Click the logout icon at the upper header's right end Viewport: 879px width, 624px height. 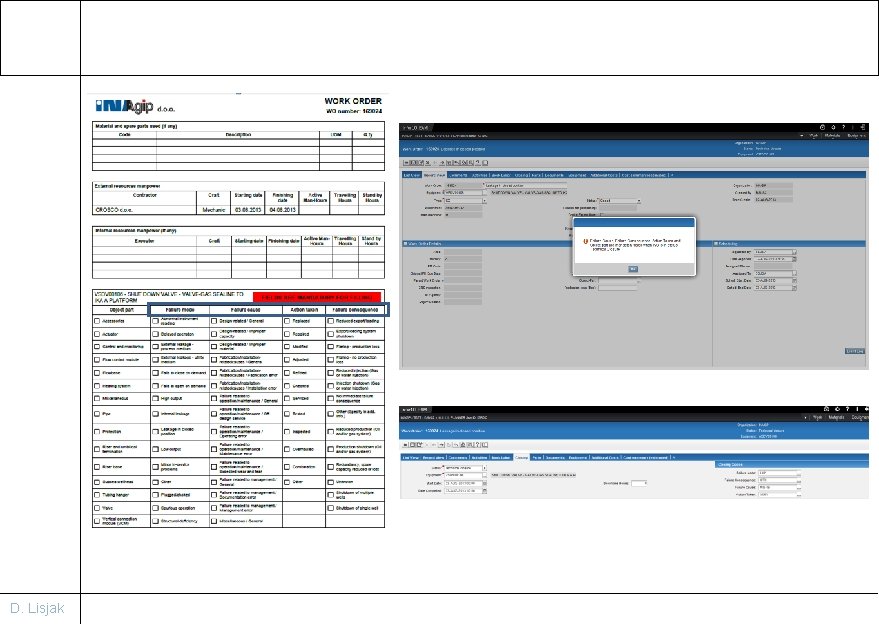point(862,127)
